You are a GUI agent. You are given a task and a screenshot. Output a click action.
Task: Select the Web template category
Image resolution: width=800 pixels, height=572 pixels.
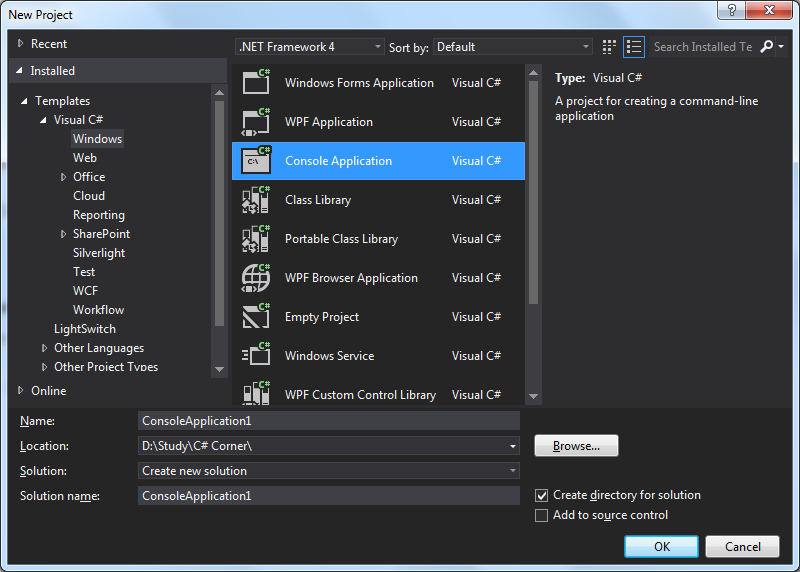tap(85, 158)
